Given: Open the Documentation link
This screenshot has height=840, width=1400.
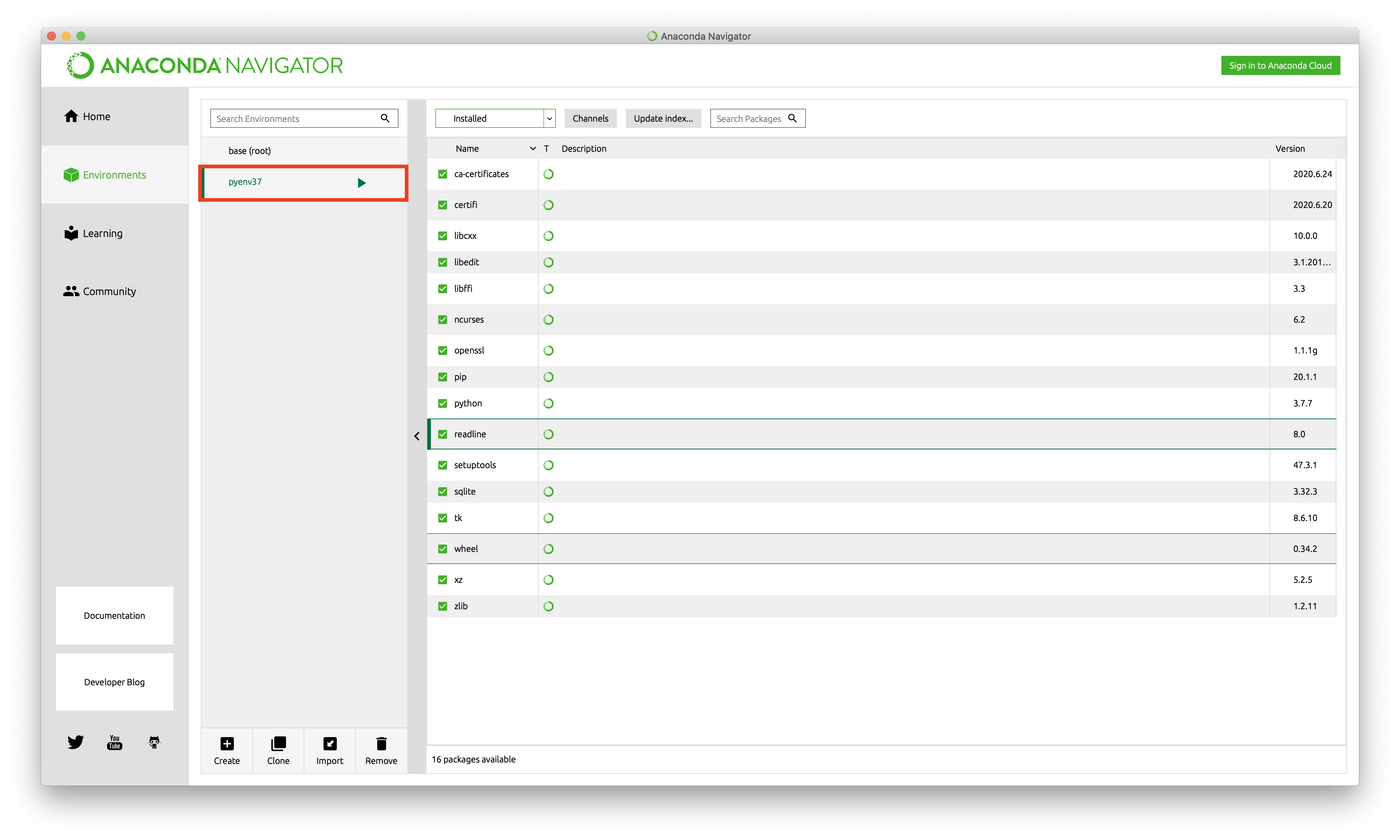Looking at the screenshot, I should coord(114,615).
